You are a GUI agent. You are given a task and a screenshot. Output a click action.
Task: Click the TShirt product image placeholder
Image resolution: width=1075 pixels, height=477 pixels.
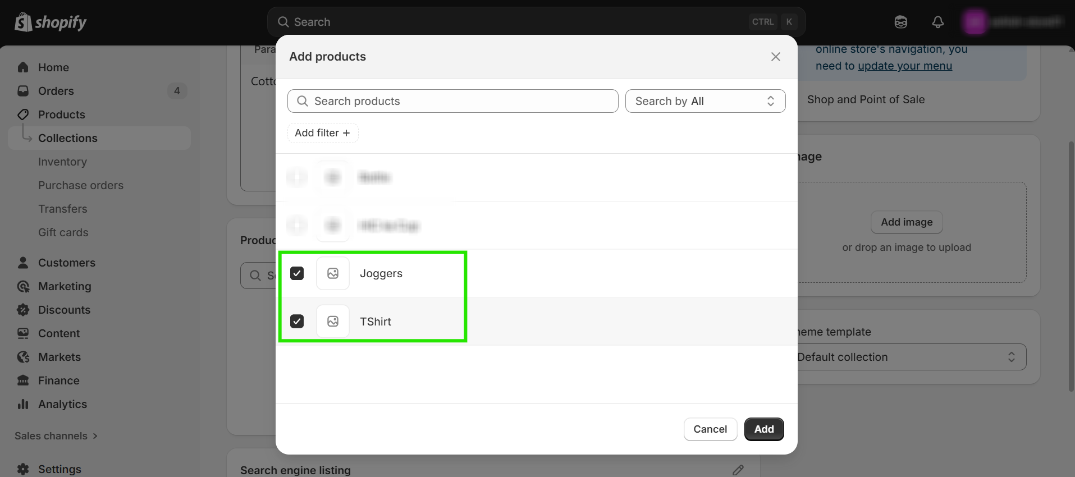tap(333, 321)
